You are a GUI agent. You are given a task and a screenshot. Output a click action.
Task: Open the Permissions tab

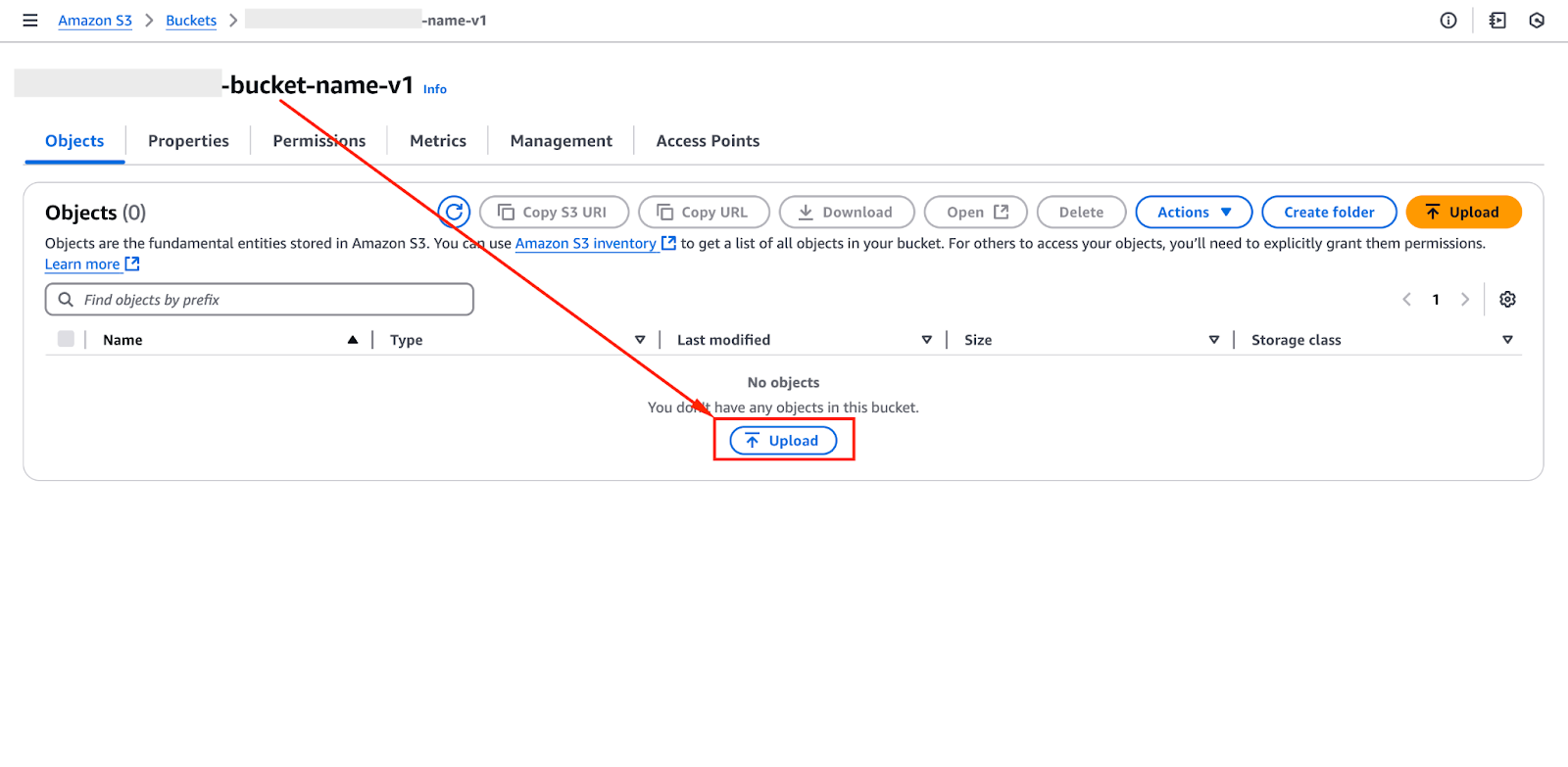(319, 141)
